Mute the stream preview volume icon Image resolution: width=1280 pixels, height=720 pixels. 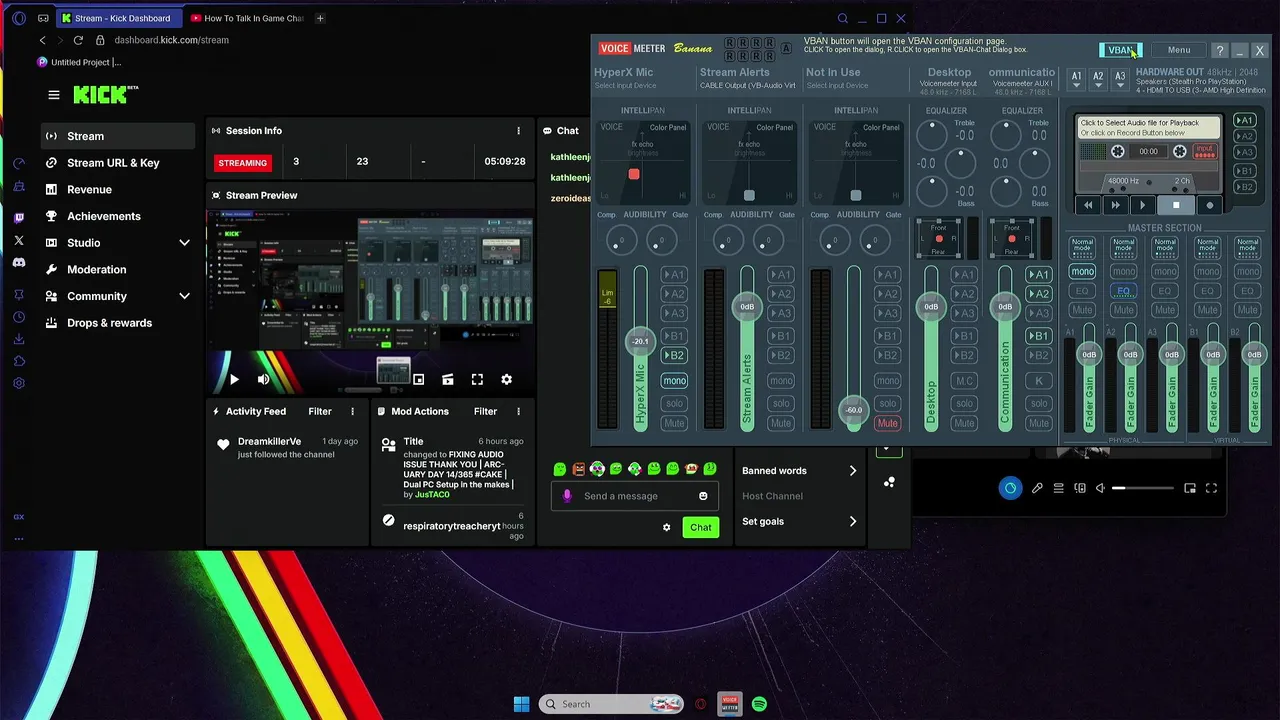point(263,380)
